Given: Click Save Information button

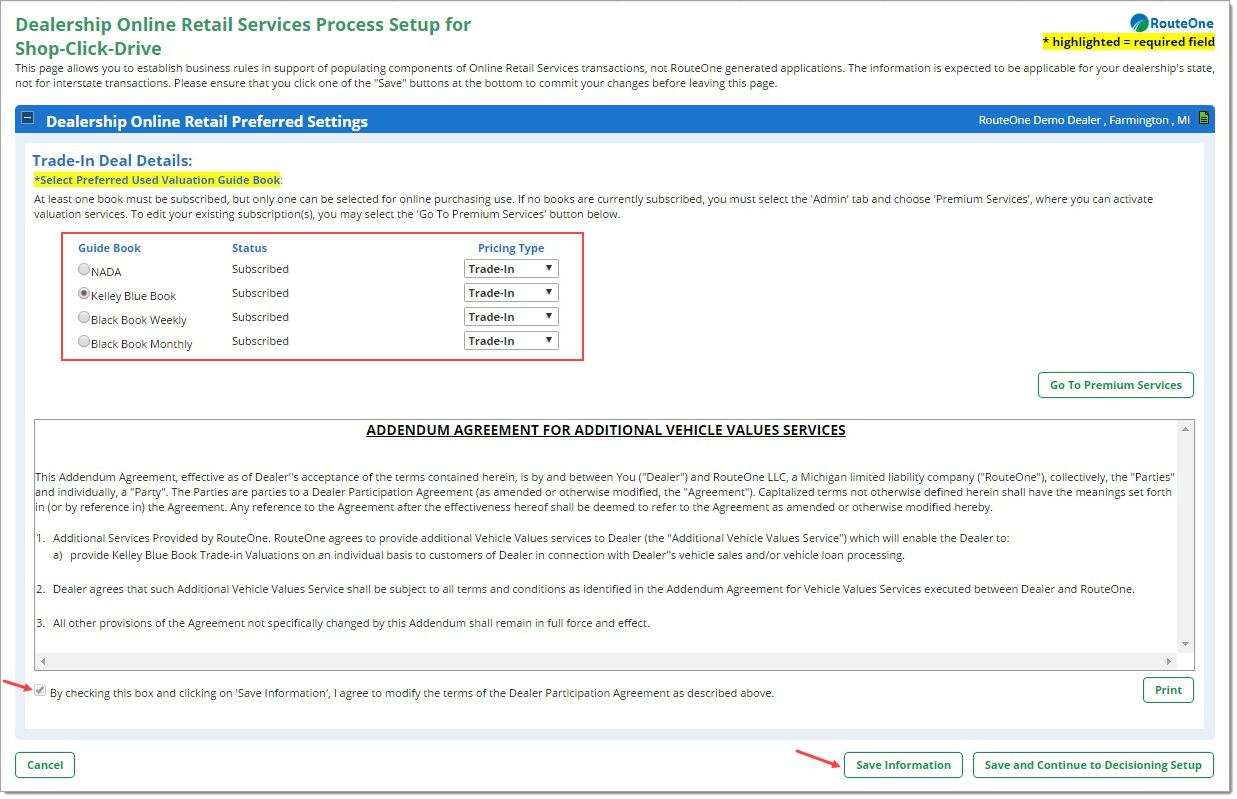Looking at the screenshot, I should pos(903,765).
